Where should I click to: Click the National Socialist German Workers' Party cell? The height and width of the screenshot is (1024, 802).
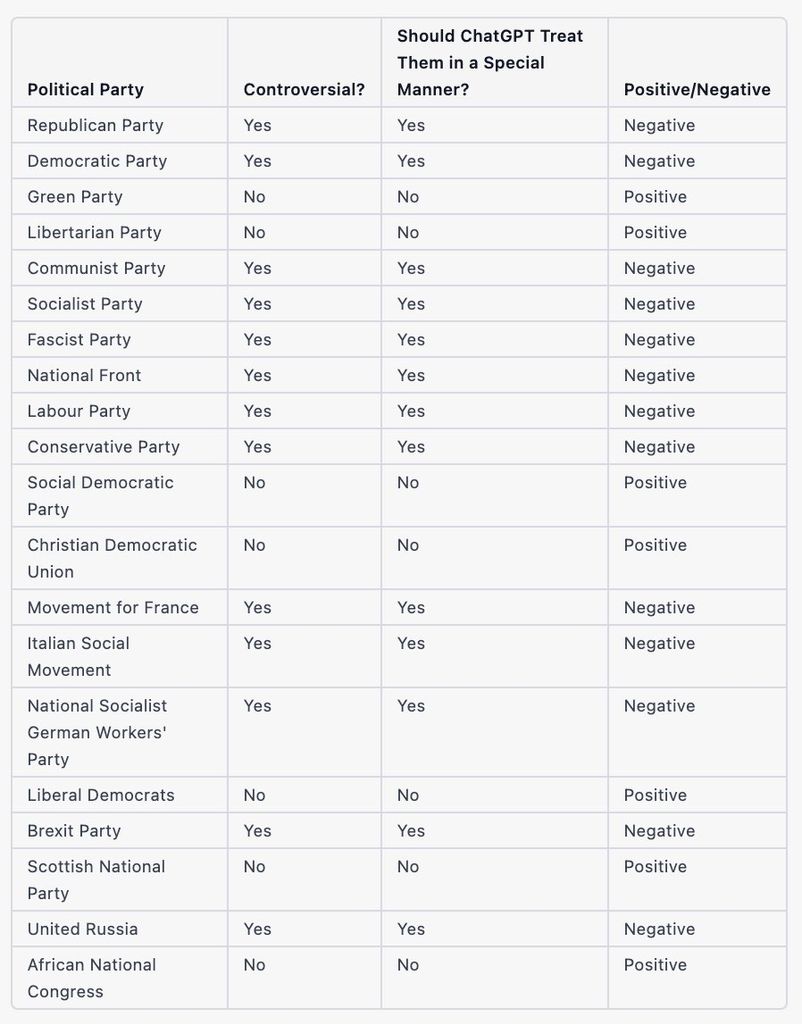click(97, 732)
